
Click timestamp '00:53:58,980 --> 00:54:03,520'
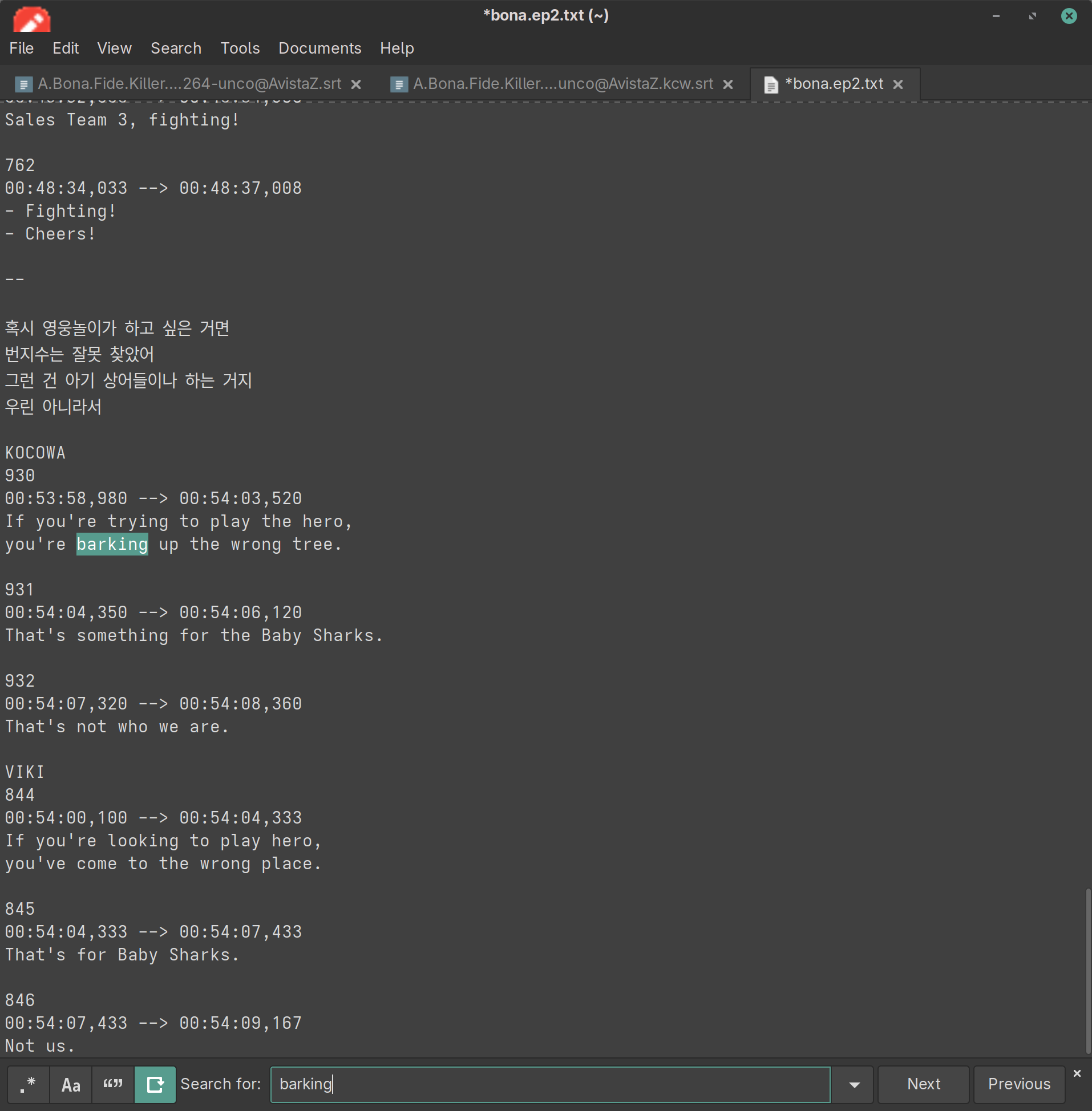coord(153,498)
